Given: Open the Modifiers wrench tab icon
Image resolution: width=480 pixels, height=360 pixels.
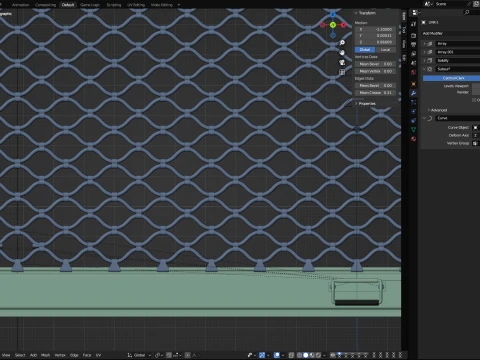Looking at the screenshot, I should (414, 93).
